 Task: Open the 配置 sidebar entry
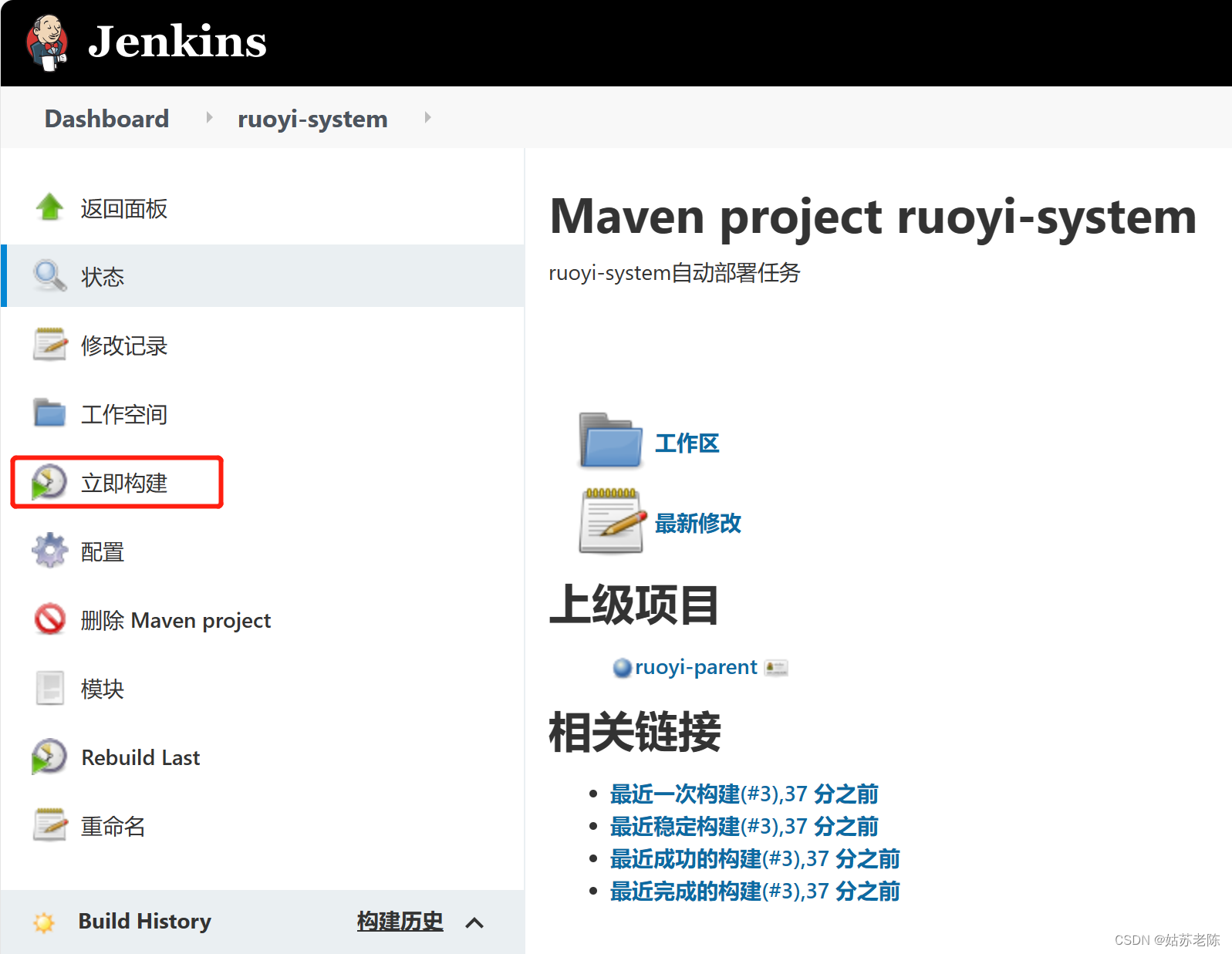pyautogui.click(x=103, y=551)
